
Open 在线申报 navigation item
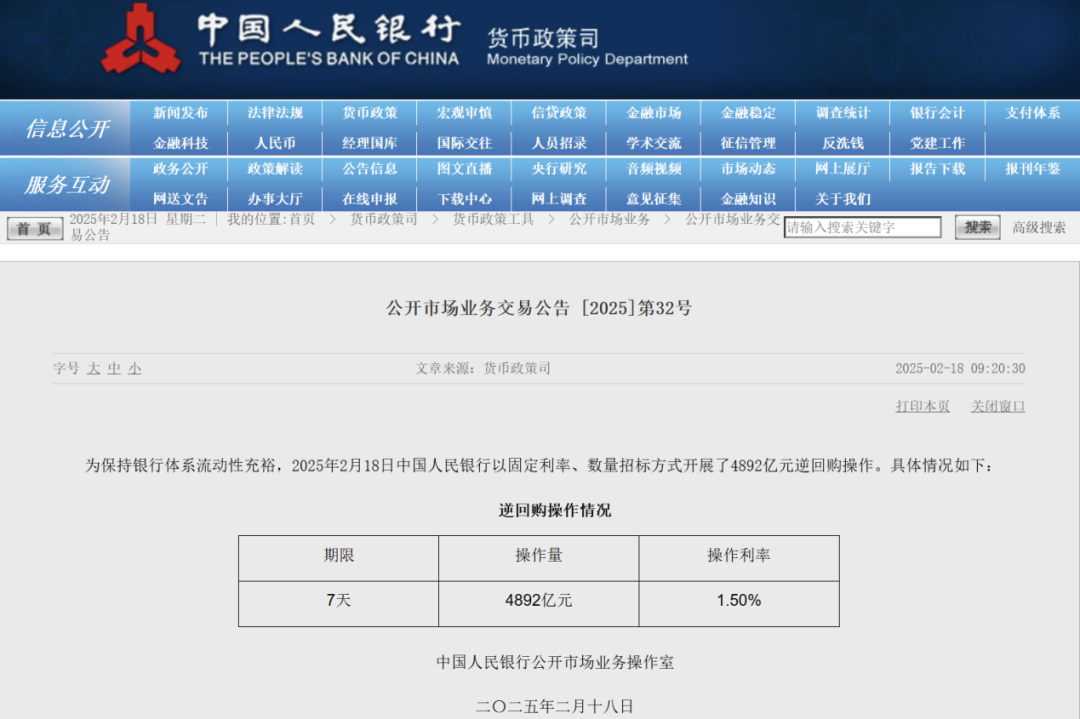point(370,199)
